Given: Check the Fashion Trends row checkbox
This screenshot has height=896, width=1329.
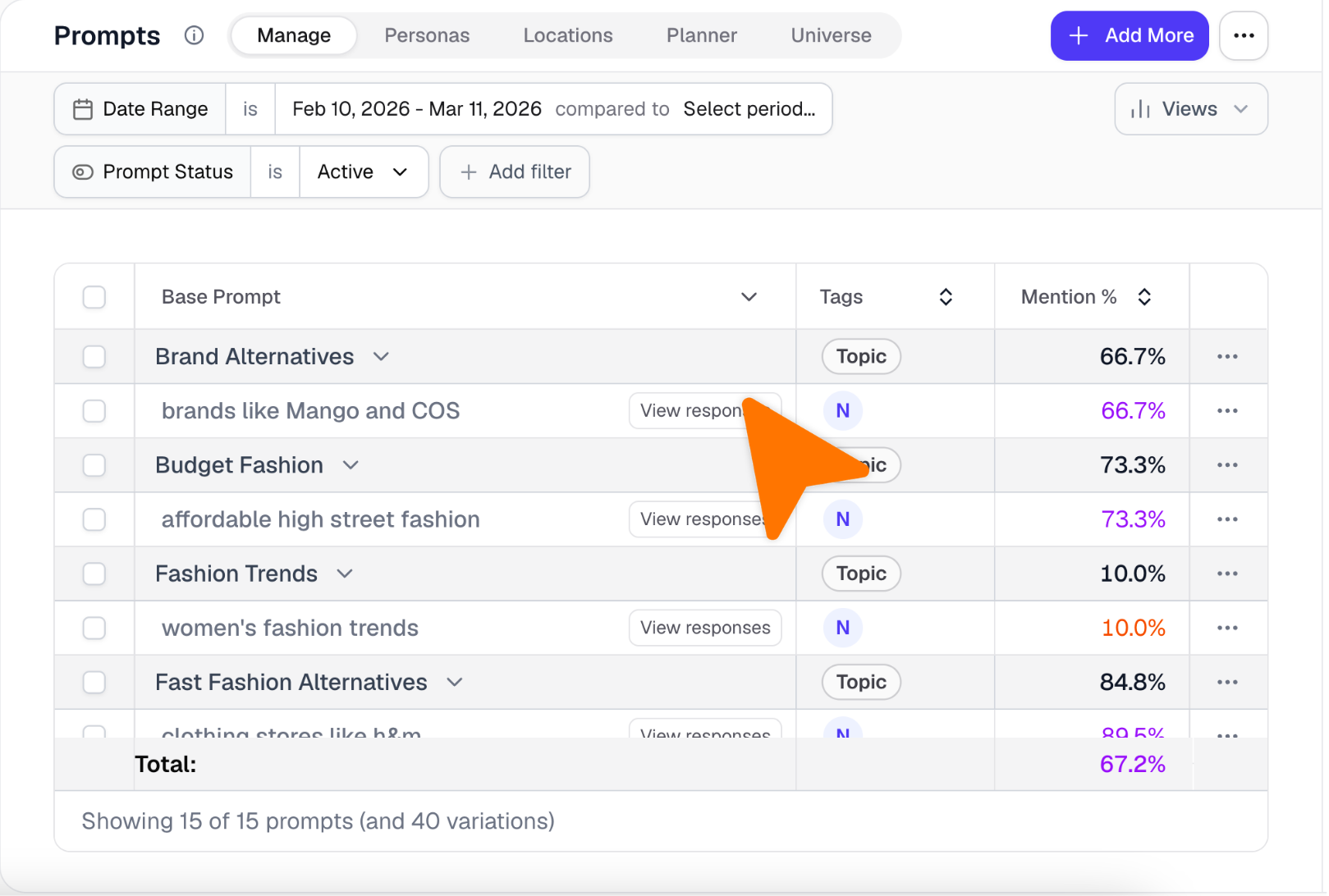Looking at the screenshot, I should [94, 573].
